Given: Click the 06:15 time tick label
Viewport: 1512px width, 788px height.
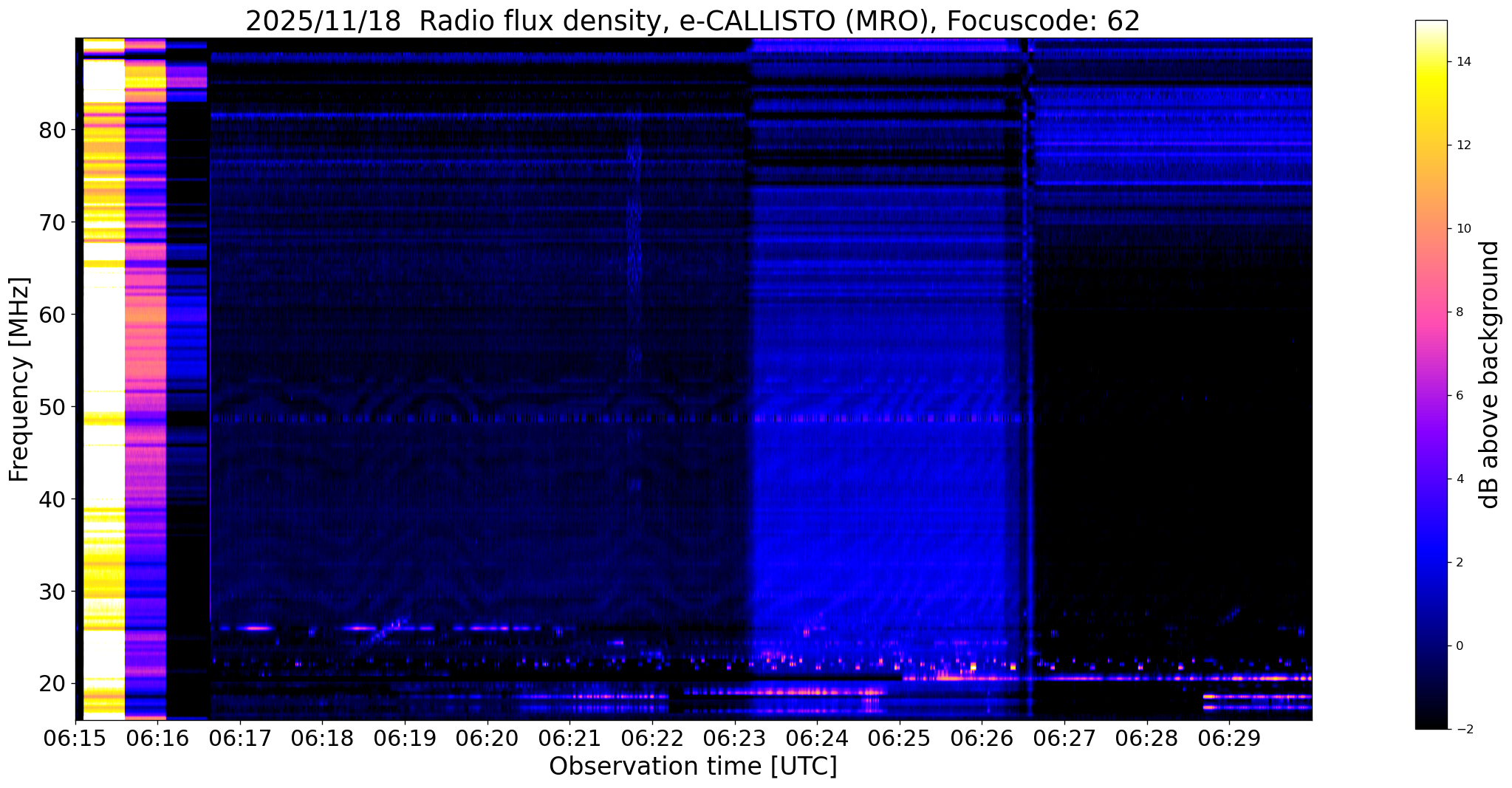Looking at the screenshot, I should 75,737.
